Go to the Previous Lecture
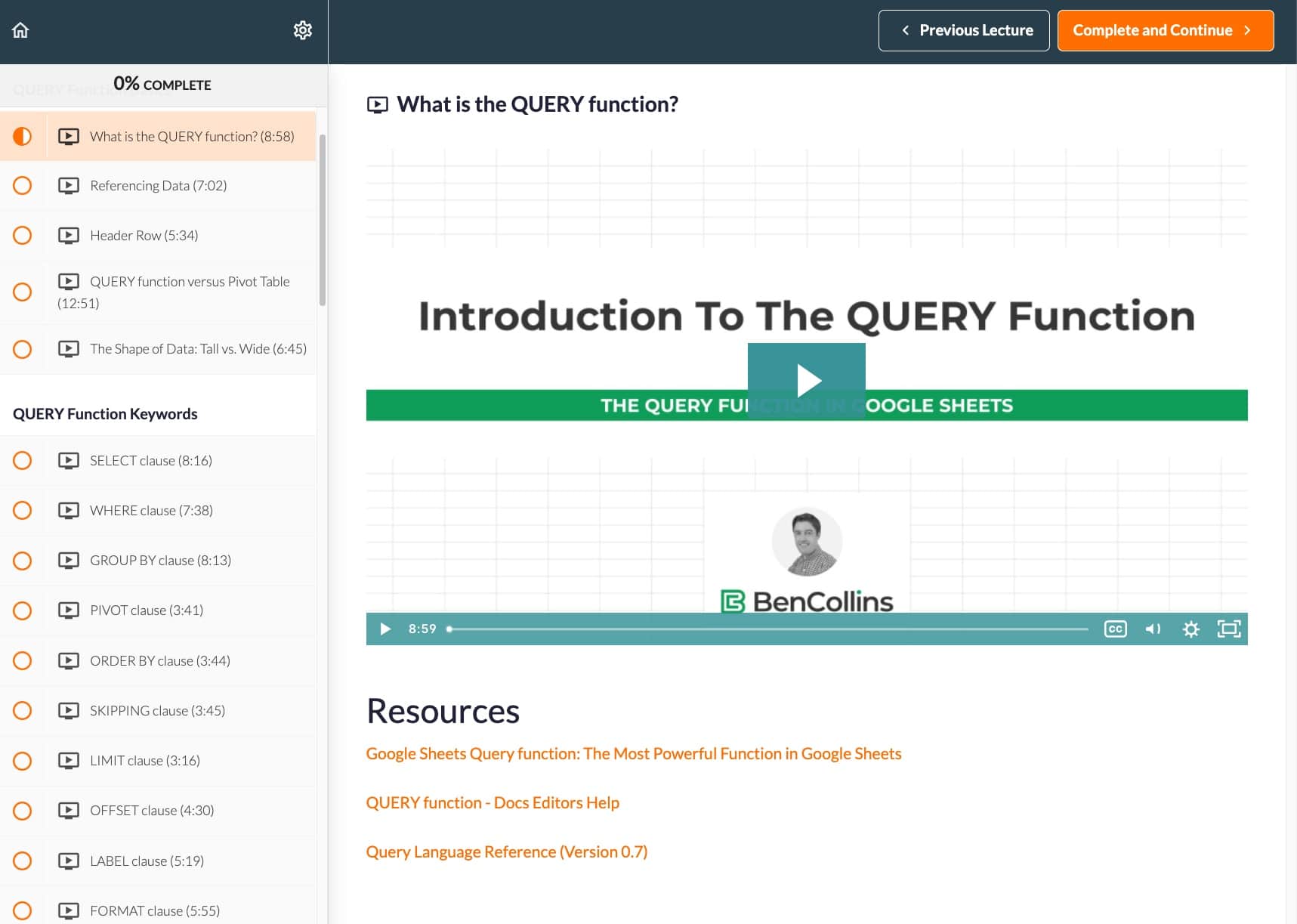This screenshot has height=924, width=1297. click(x=963, y=30)
